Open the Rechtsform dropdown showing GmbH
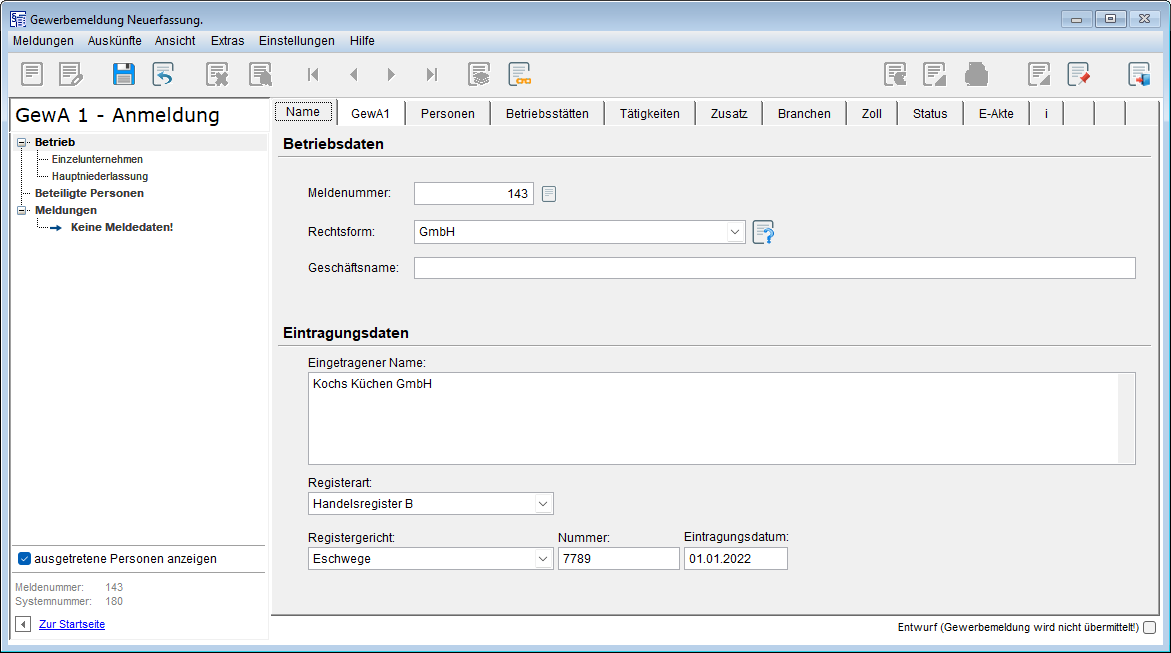This screenshot has height=653, width=1171. pos(736,232)
